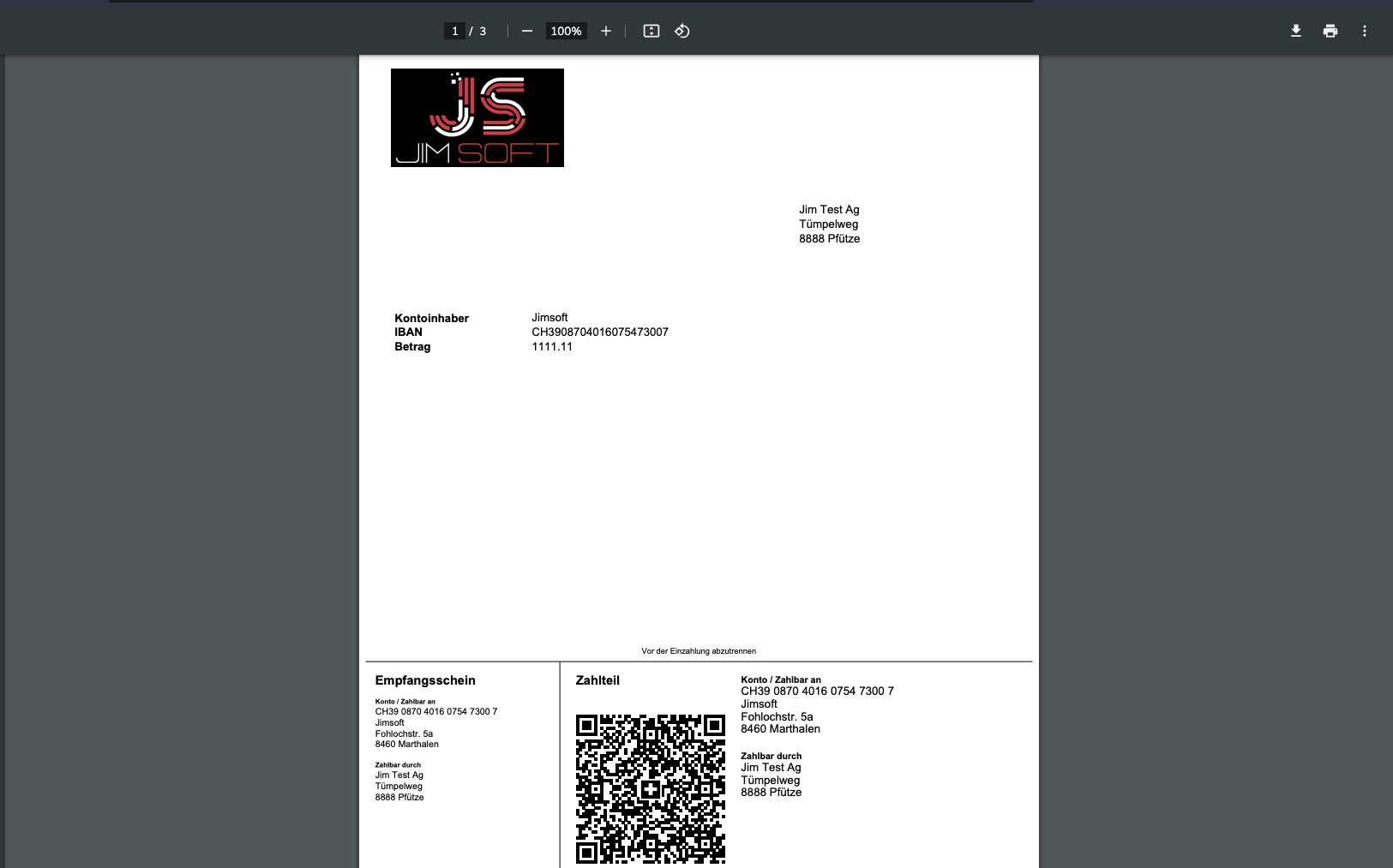Click the Jim Soft logo image
The height and width of the screenshot is (868, 1393).
pos(477,118)
